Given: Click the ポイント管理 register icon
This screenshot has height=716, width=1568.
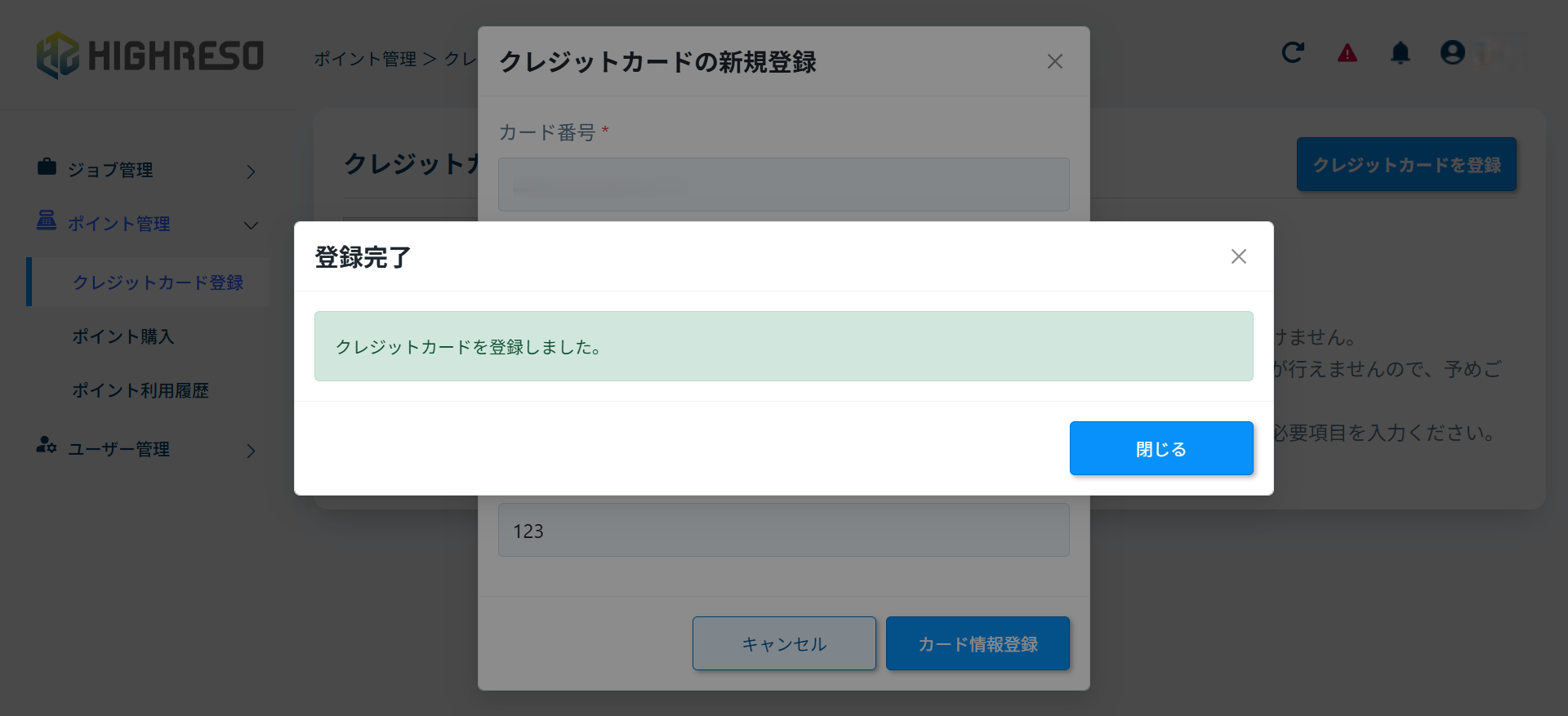Looking at the screenshot, I should 47,221.
